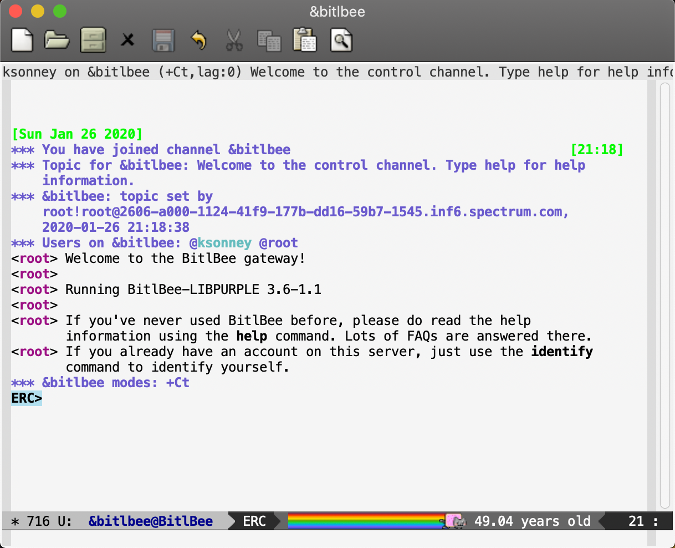Cut with the scissors icon
The image size is (675, 548).
[x=233, y=40]
